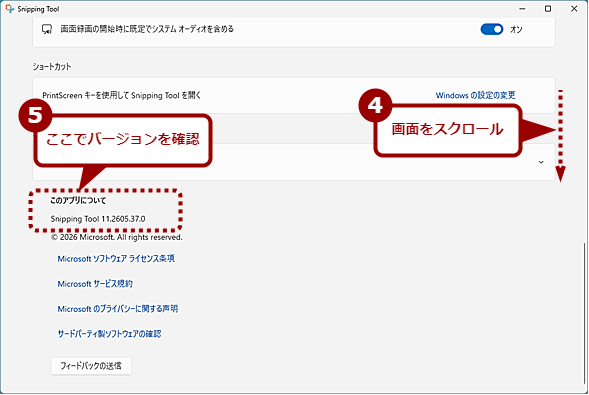This screenshot has width=589, height=395.
Task: Open 'サードパーティ製ソフトウェアの確認' link
Action: pos(109,334)
